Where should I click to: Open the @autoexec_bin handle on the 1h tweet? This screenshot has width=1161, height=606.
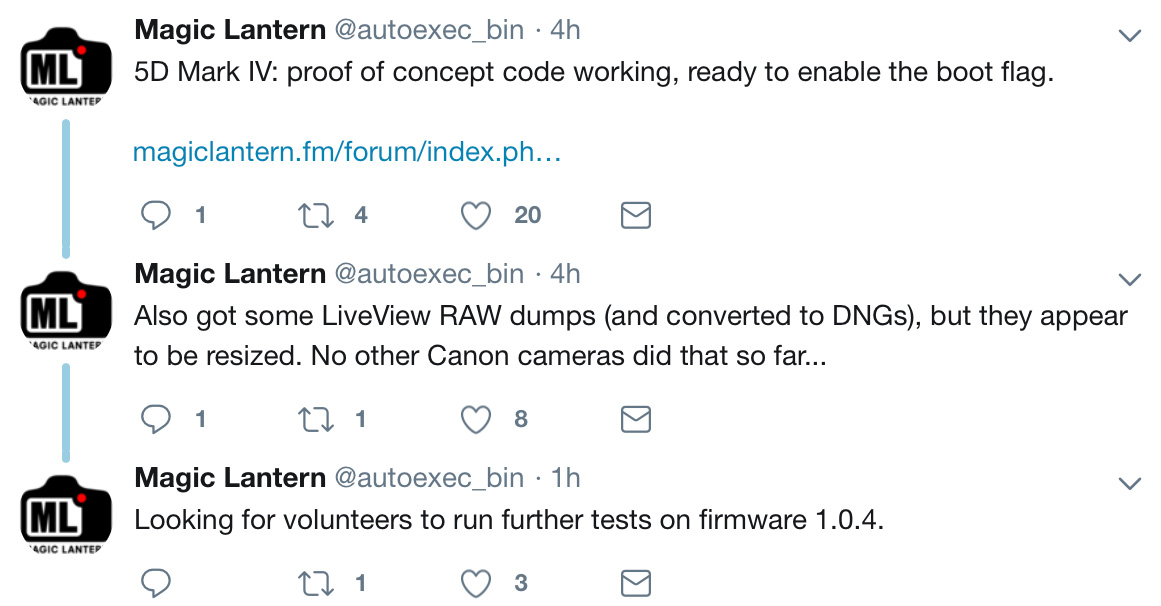pos(429,478)
